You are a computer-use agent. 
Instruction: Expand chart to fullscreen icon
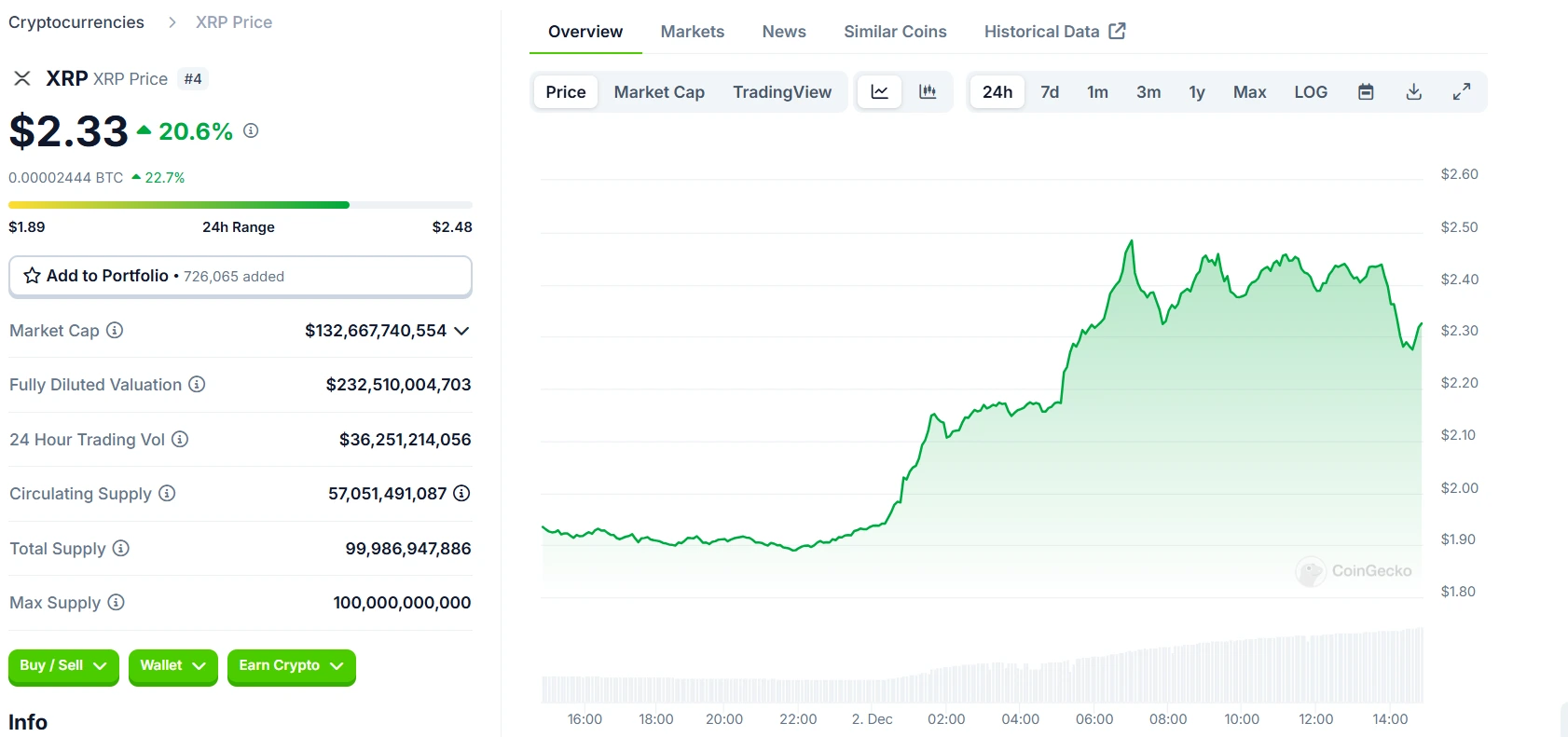[x=1462, y=91]
